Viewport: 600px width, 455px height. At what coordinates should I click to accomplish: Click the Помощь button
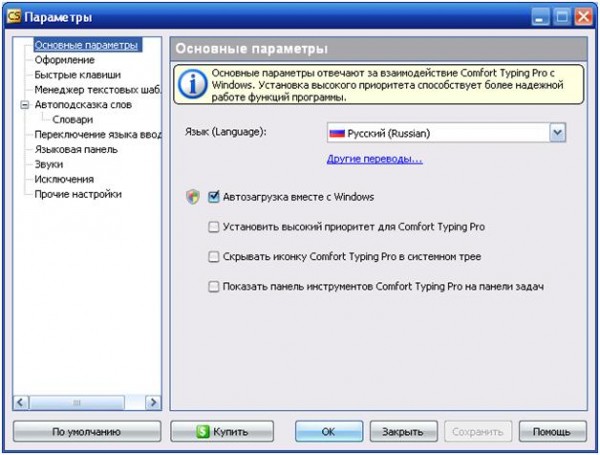pyautogui.click(x=552, y=432)
